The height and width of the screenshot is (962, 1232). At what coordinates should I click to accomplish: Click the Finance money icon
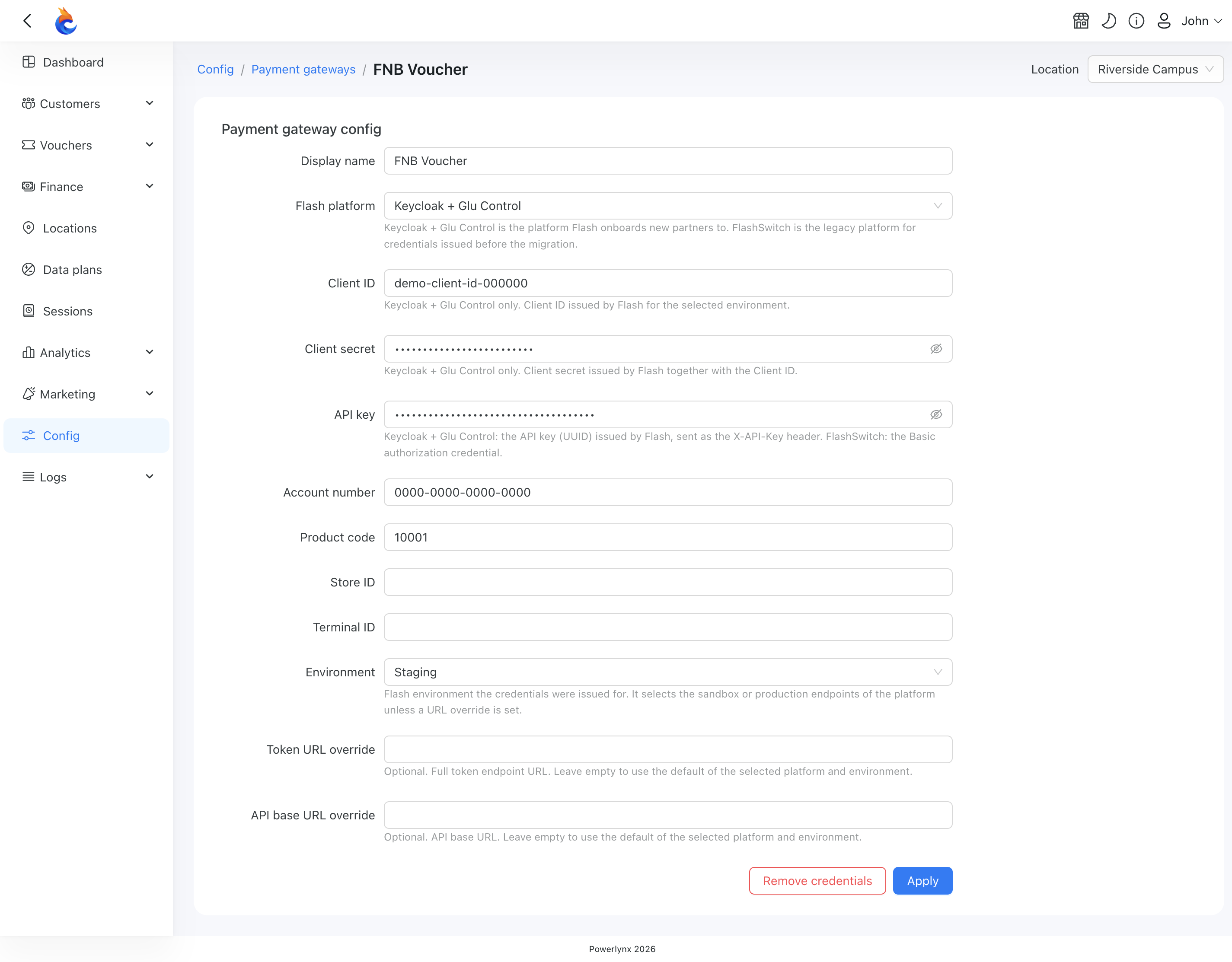tap(29, 186)
